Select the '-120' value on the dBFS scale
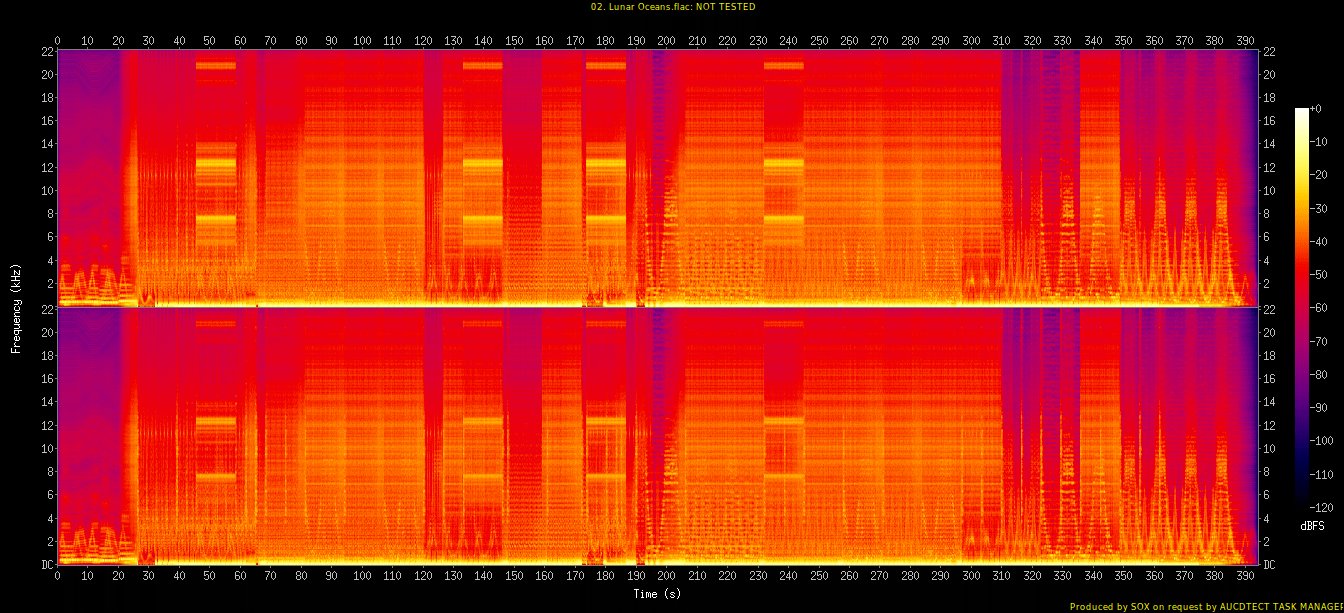 click(1321, 508)
